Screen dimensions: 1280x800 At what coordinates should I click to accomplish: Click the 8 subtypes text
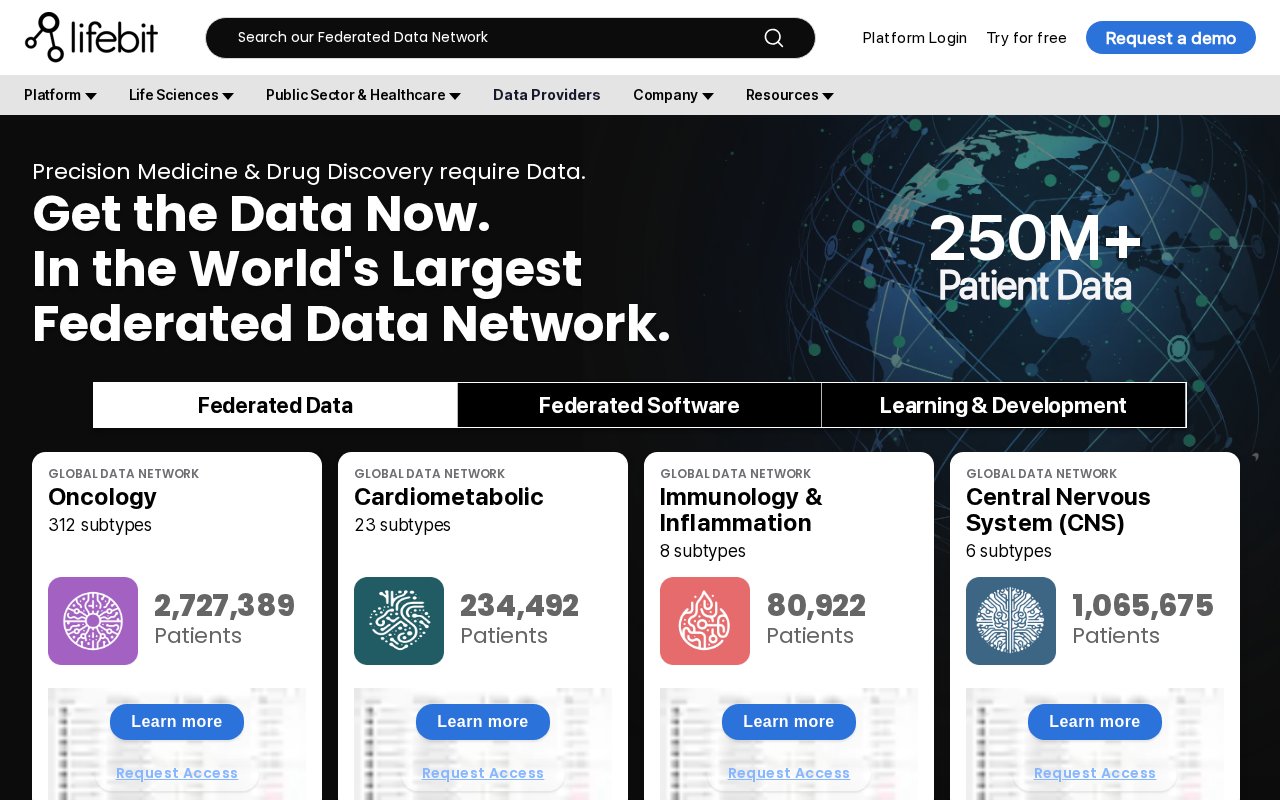pos(703,551)
